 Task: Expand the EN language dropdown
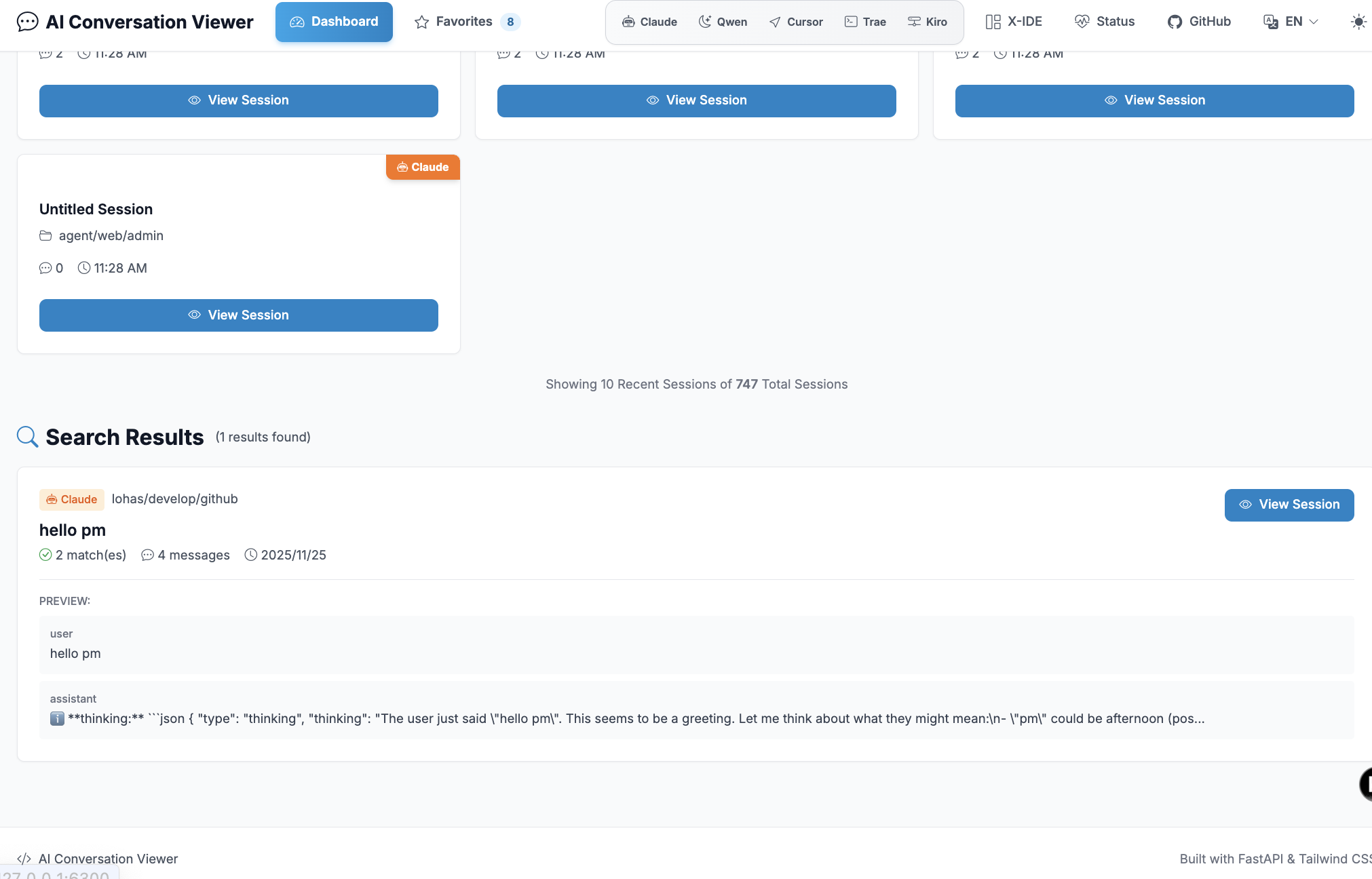1291,22
